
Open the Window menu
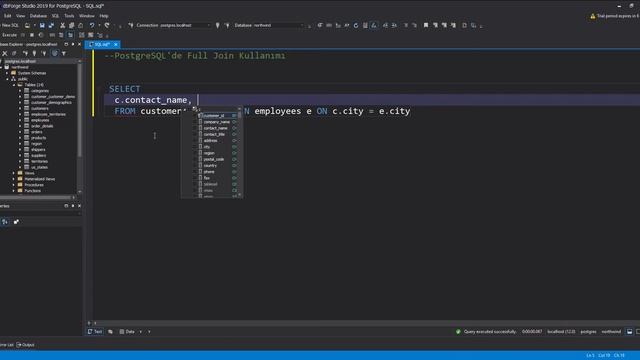pos(87,16)
